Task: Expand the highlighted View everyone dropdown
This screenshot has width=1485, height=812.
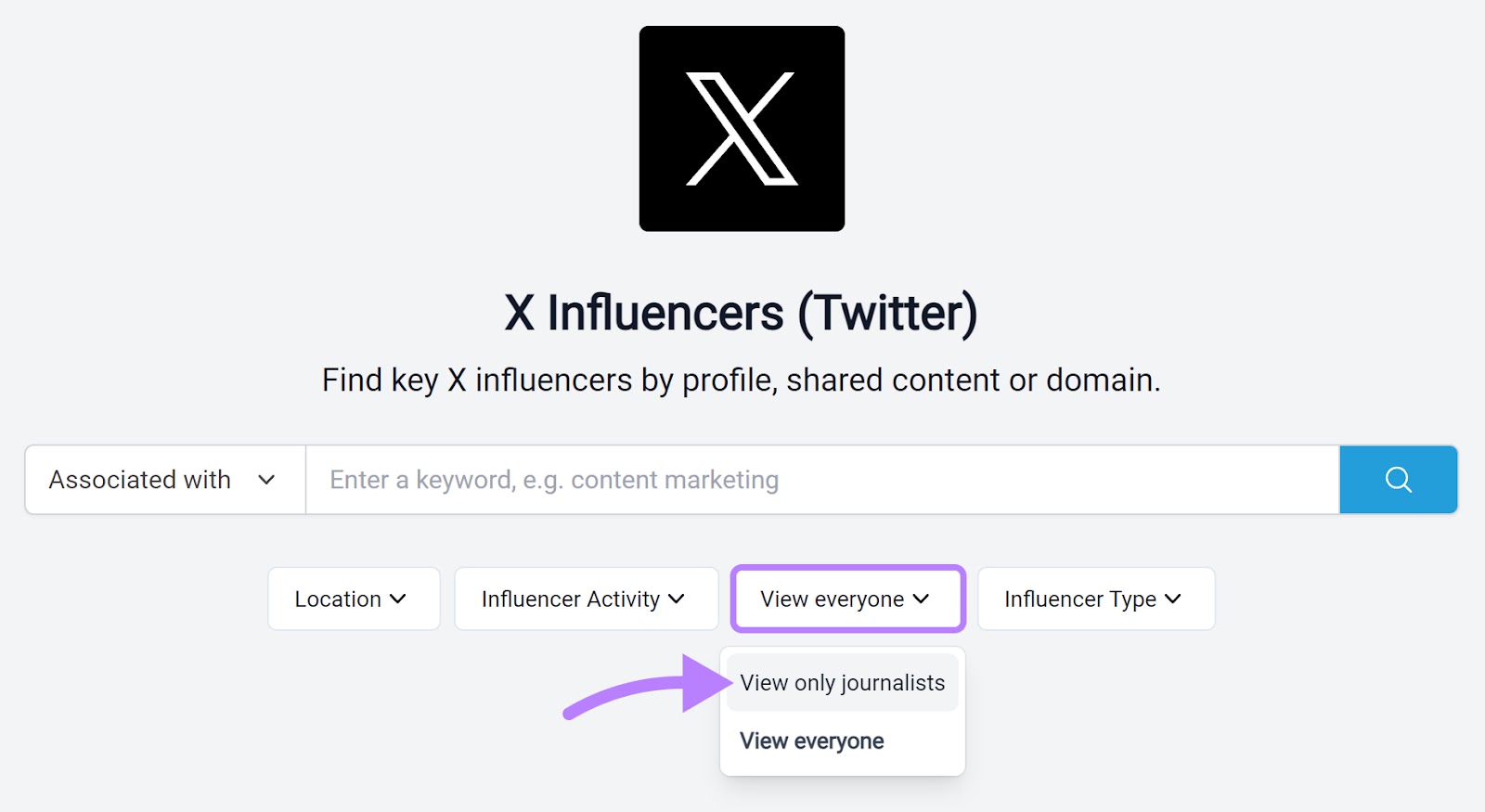Action: tap(846, 599)
